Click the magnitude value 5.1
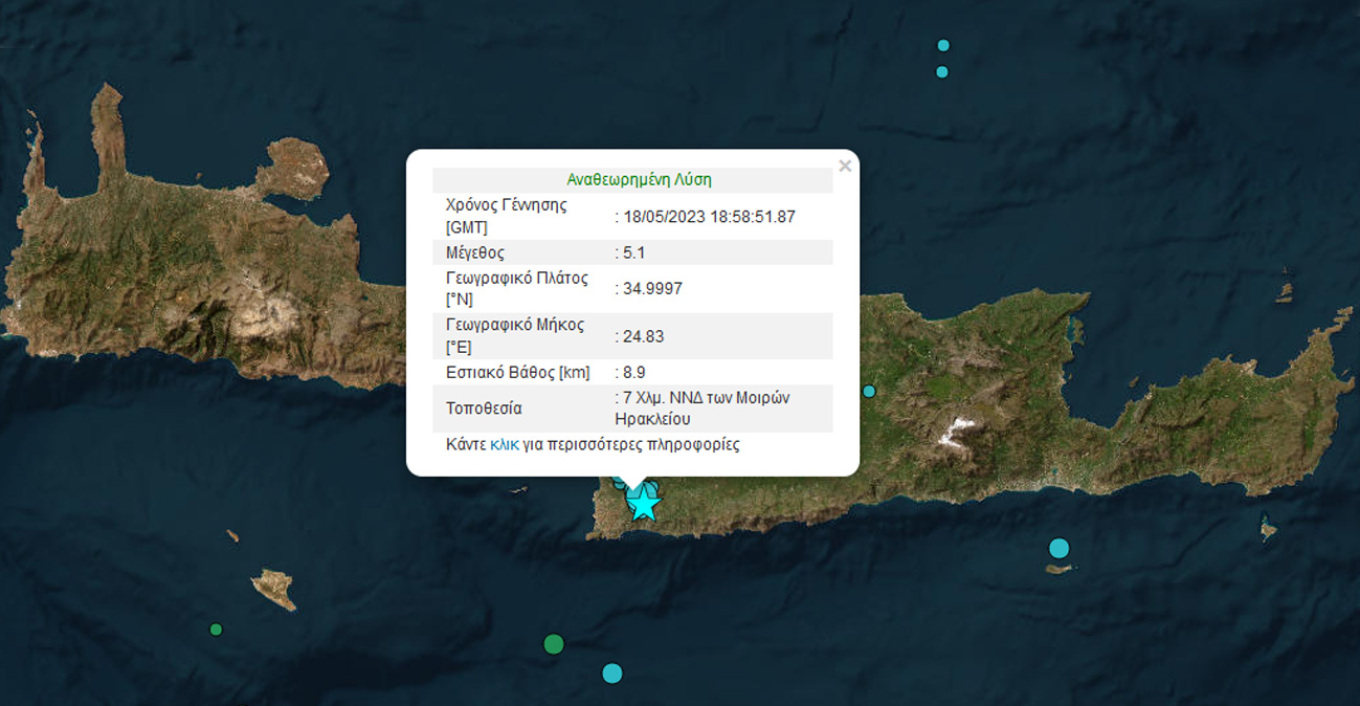The width and height of the screenshot is (1360, 706). click(635, 253)
